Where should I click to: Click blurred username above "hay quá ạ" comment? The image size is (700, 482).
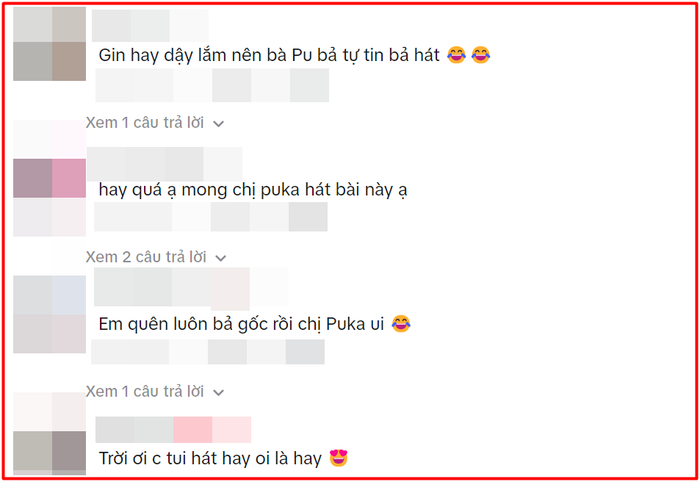(165, 163)
